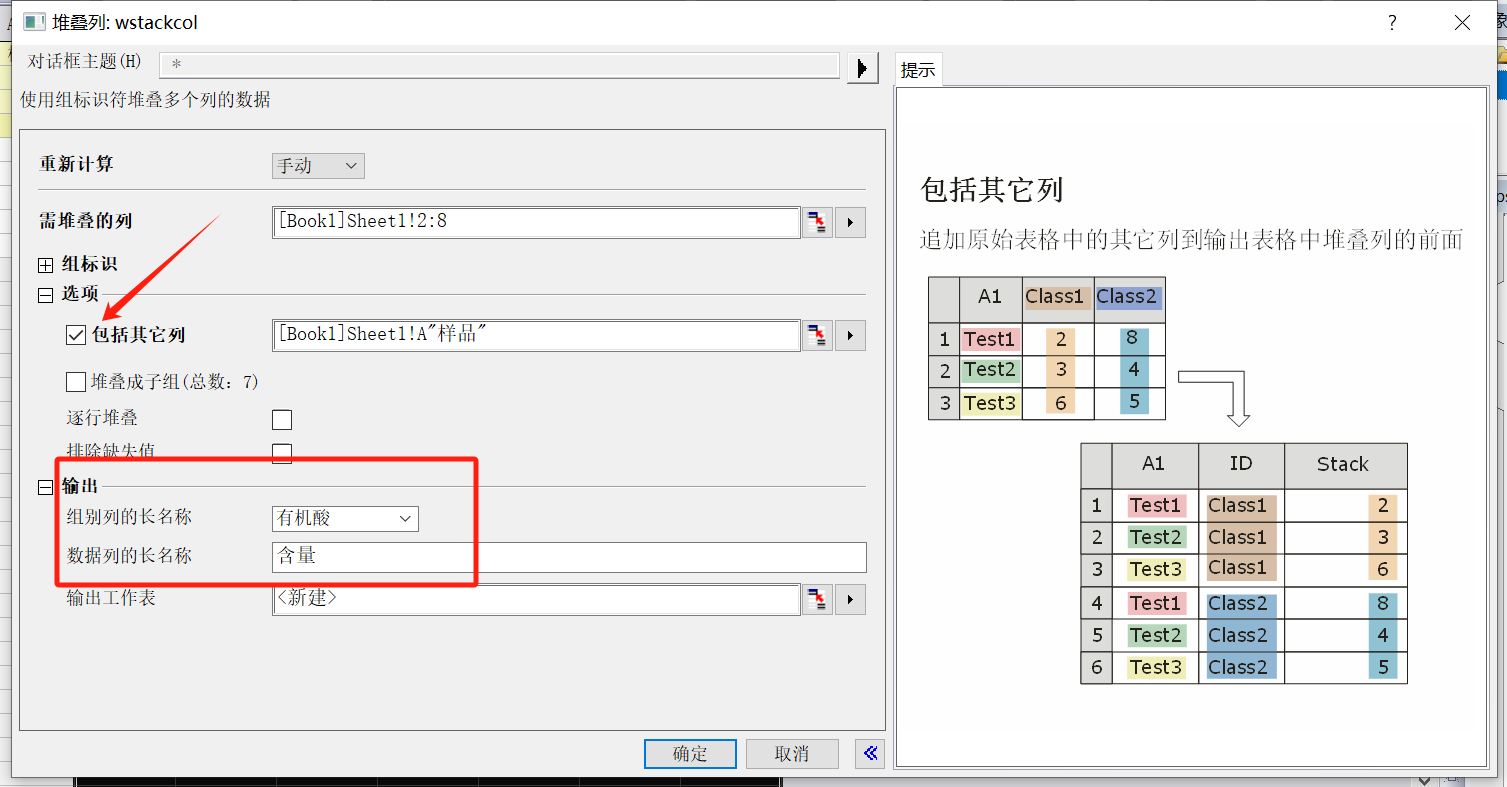The height and width of the screenshot is (787, 1507).
Task: Open 组别列的长名称 dropdown
Action: pyautogui.click(x=345, y=518)
